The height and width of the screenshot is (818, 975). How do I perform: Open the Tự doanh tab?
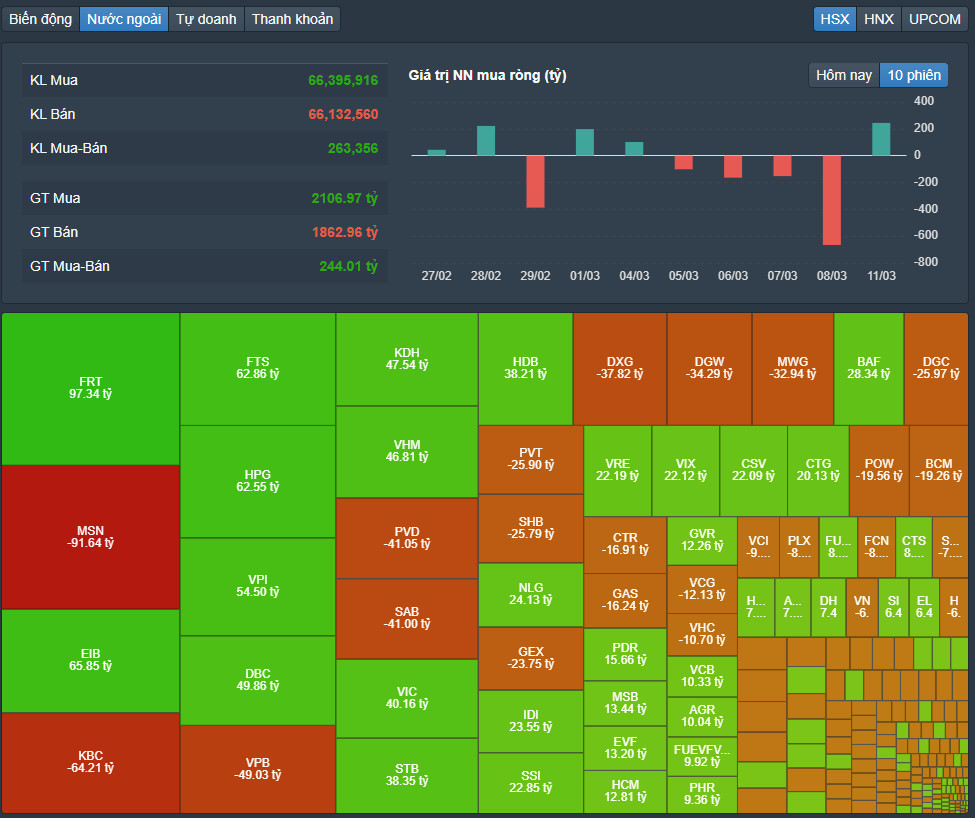tap(206, 19)
